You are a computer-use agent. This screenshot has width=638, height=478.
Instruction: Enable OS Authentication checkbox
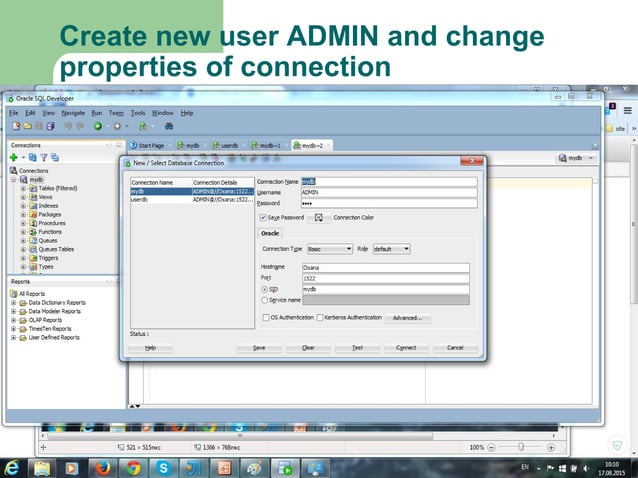click(266, 317)
